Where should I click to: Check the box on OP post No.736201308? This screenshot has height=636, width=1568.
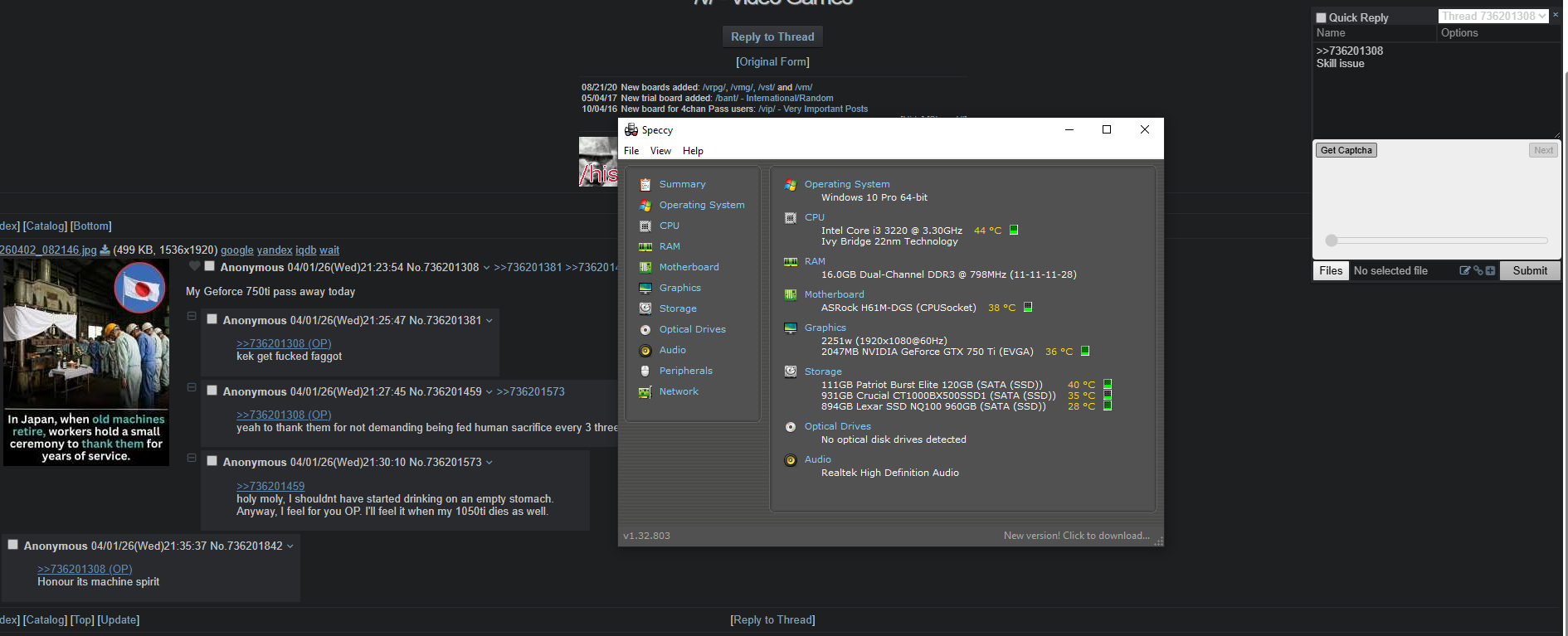pyautogui.click(x=210, y=266)
